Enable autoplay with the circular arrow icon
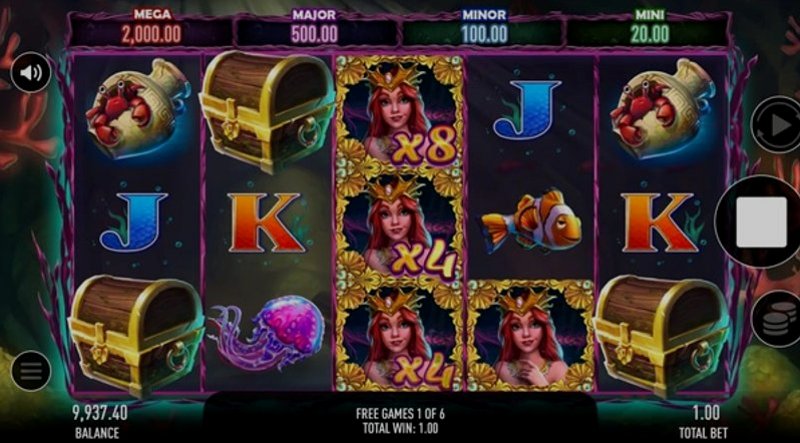This screenshot has width=800, height=443. (777, 125)
